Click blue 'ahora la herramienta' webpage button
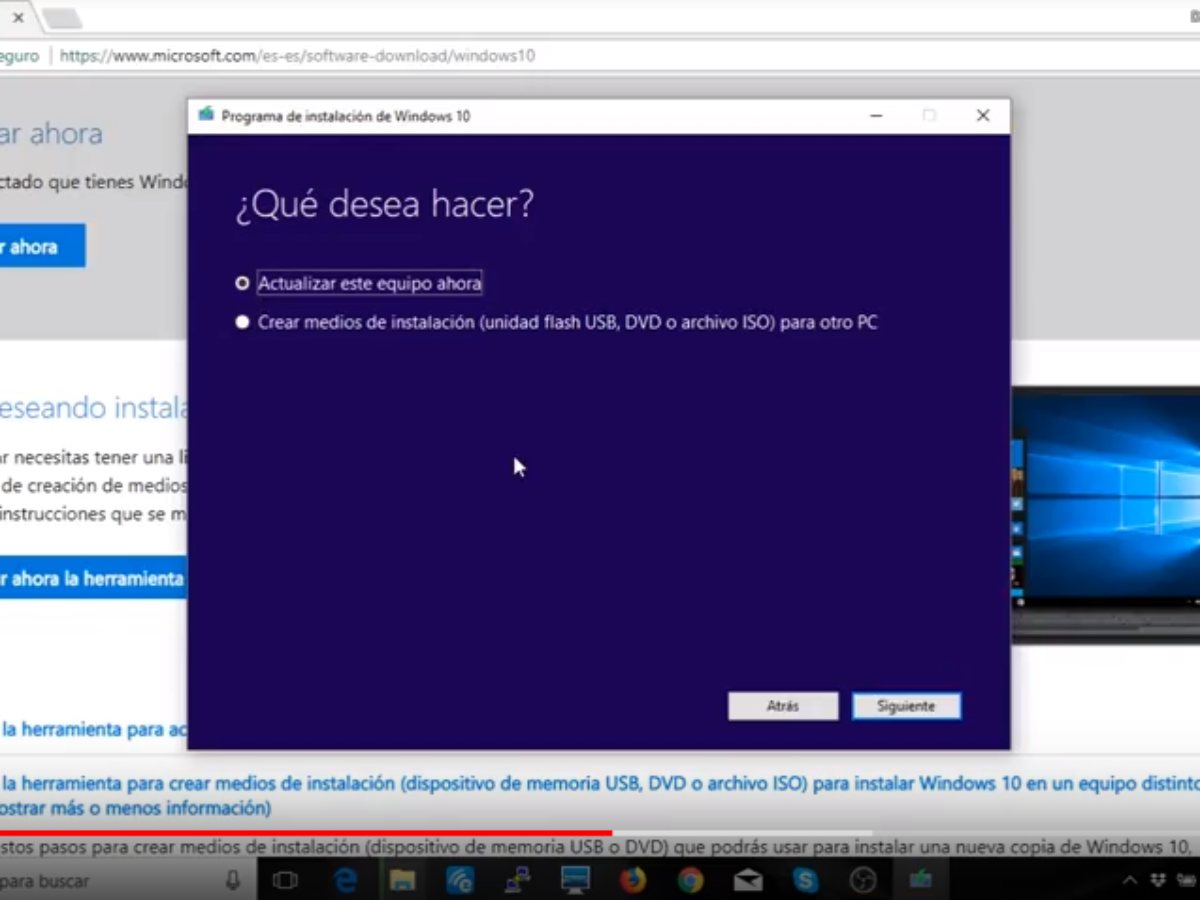 (93, 578)
